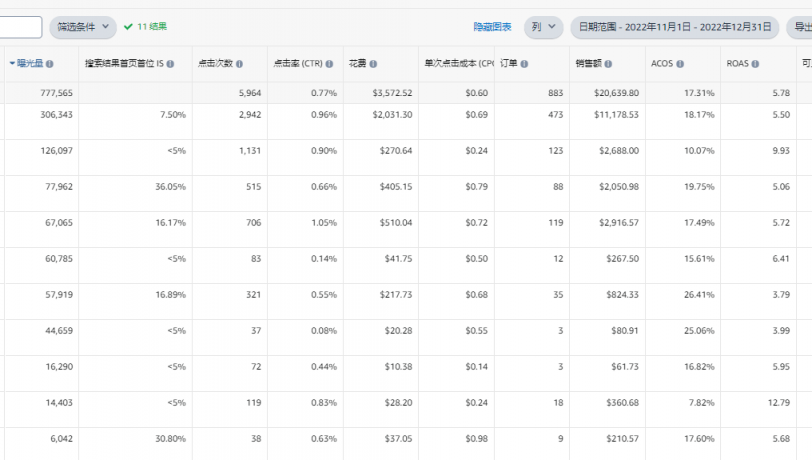This screenshot has width=812, height=460.
Task: Click info icon next to 销售额
Action: [x=608, y=64]
